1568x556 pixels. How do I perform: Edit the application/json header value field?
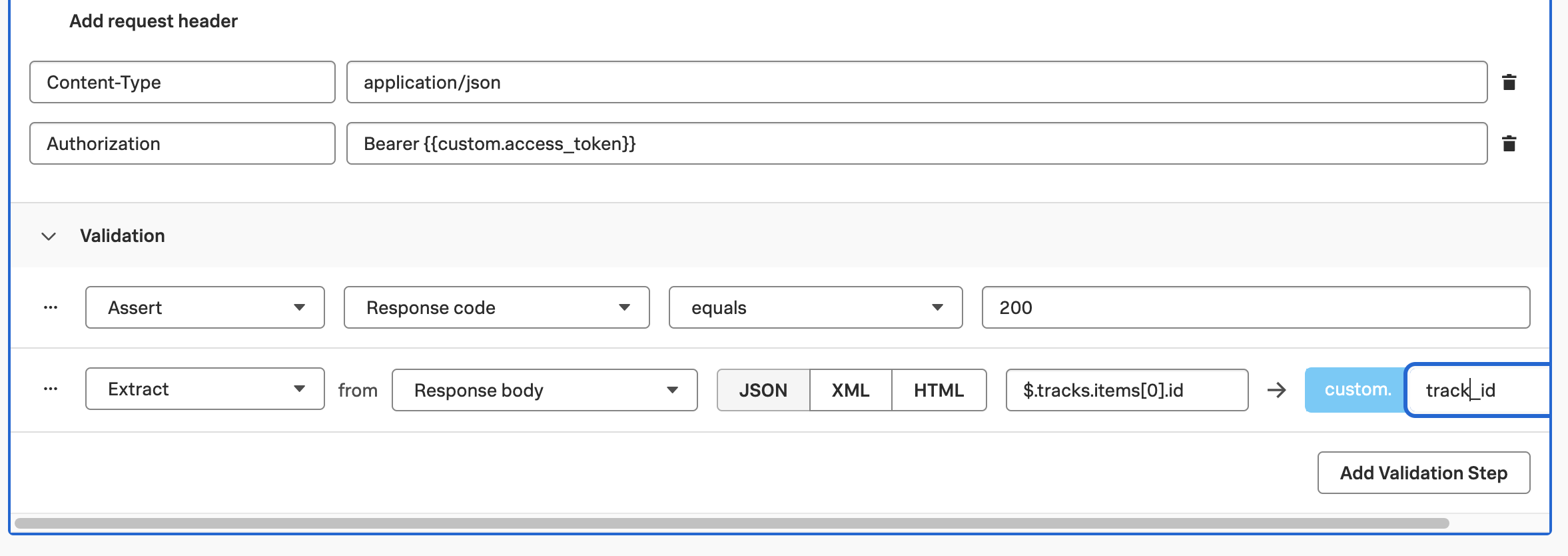click(x=916, y=82)
